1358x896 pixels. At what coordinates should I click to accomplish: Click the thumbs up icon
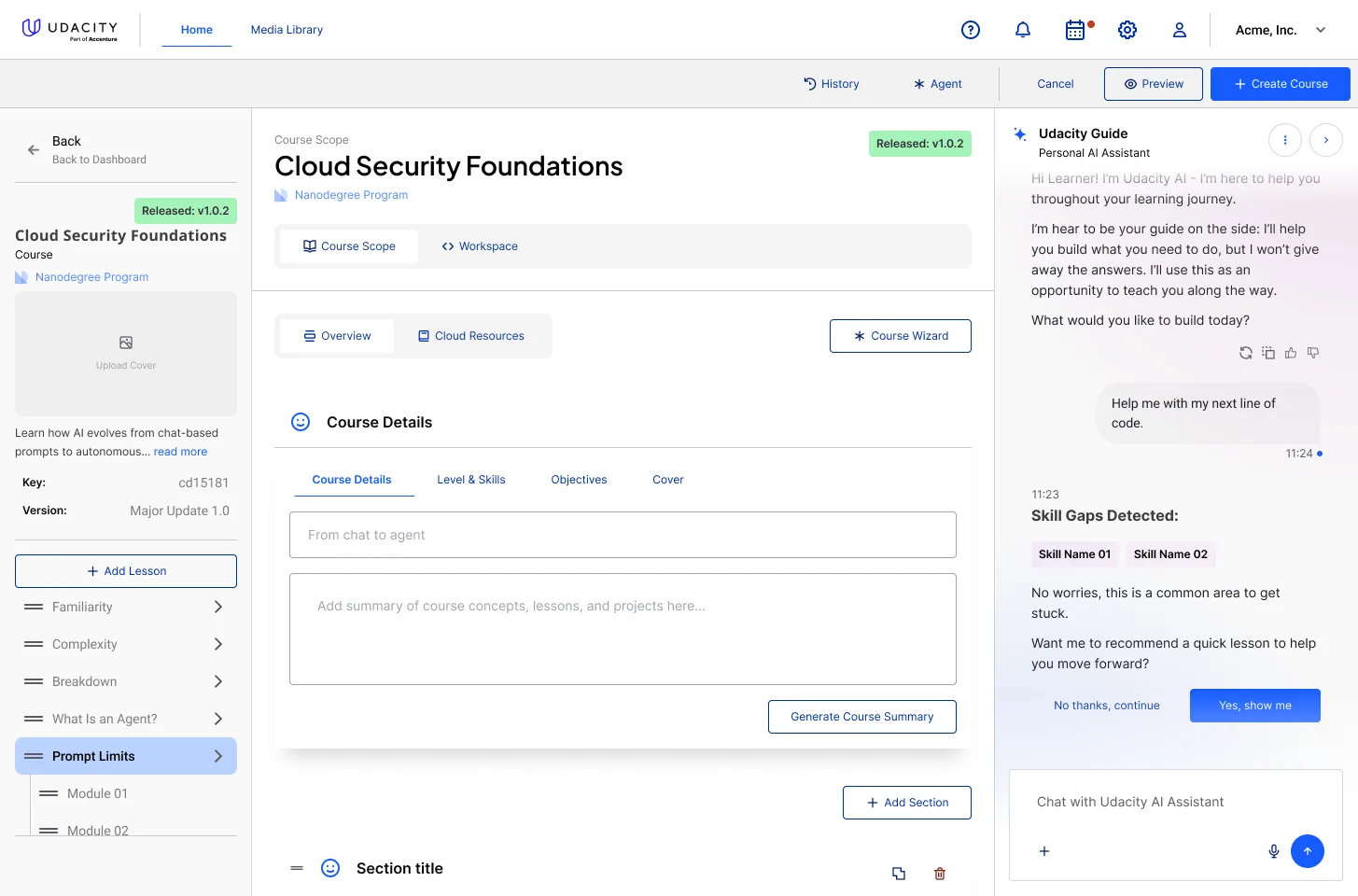point(1291,353)
